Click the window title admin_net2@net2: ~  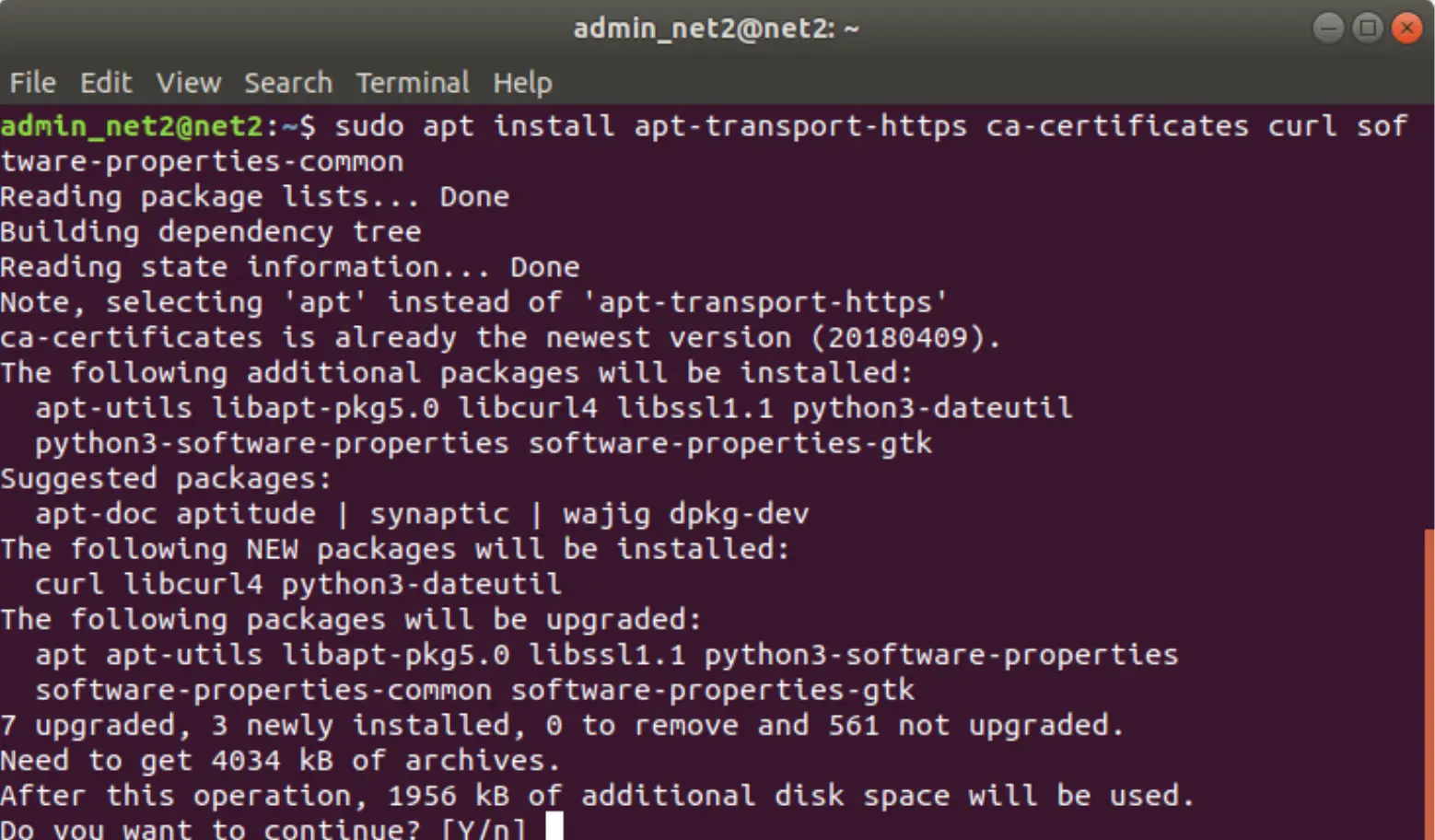716,29
